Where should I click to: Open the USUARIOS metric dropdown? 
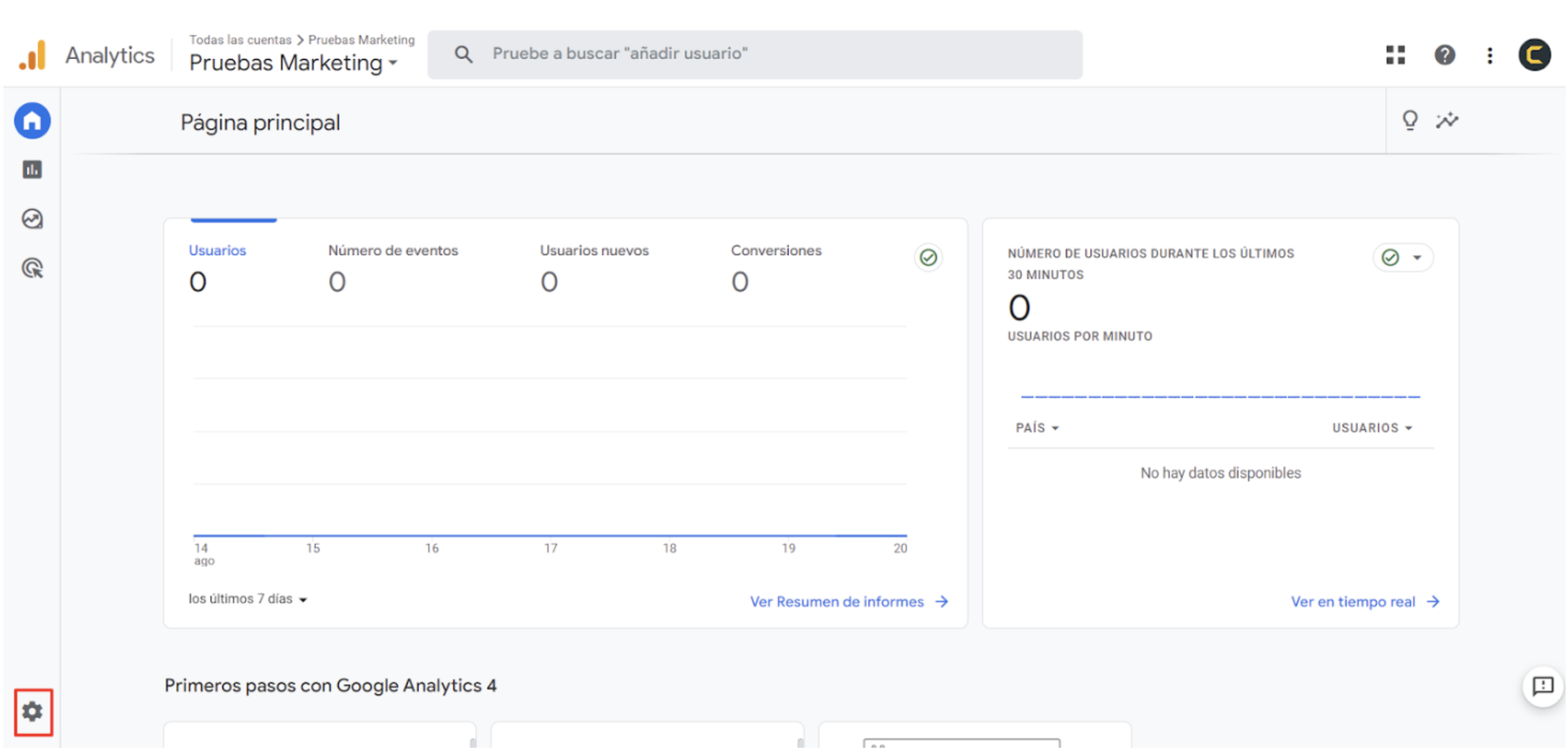[x=1372, y=428]
